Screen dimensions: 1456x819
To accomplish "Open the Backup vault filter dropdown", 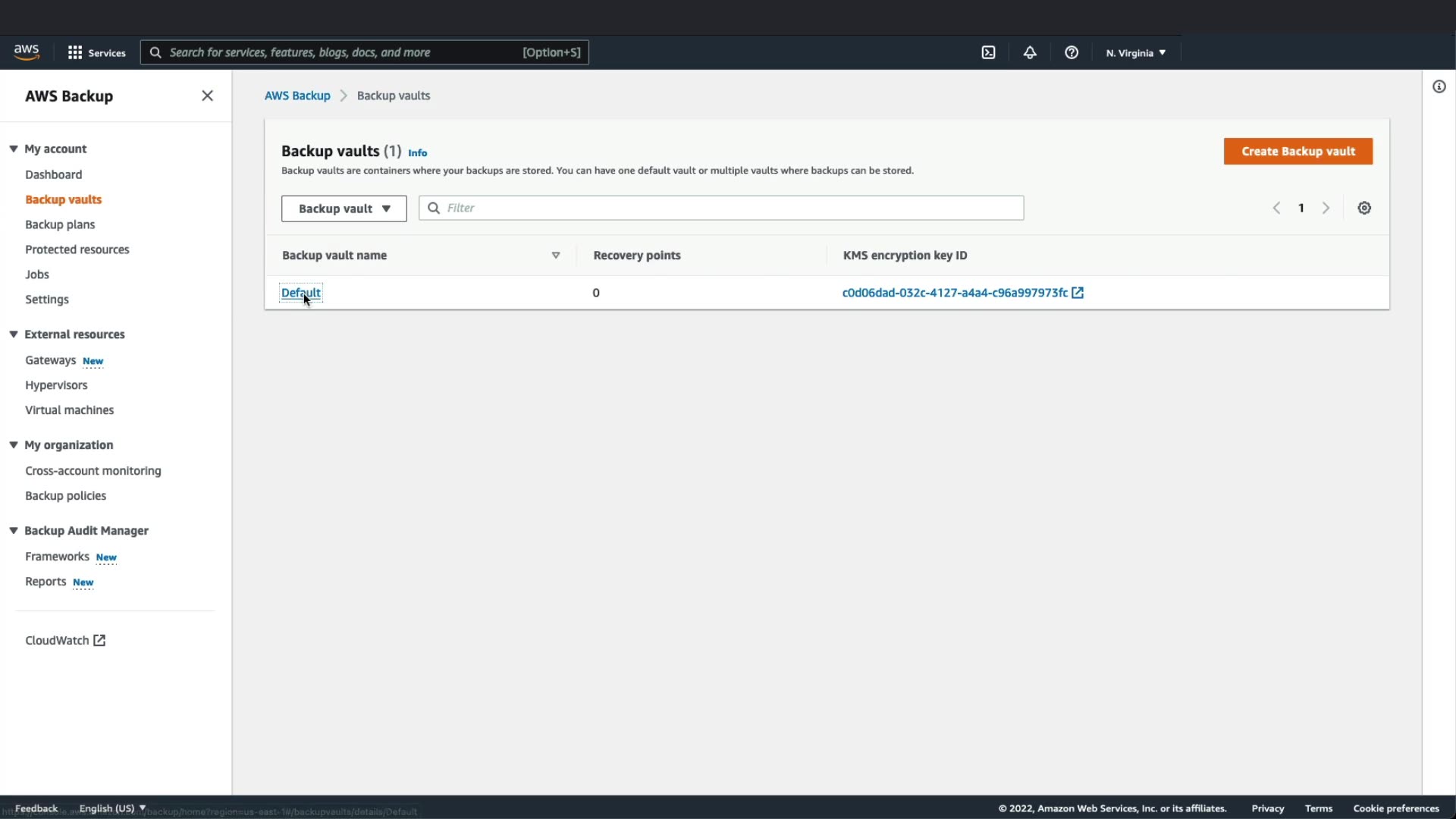I will [344, 209].
